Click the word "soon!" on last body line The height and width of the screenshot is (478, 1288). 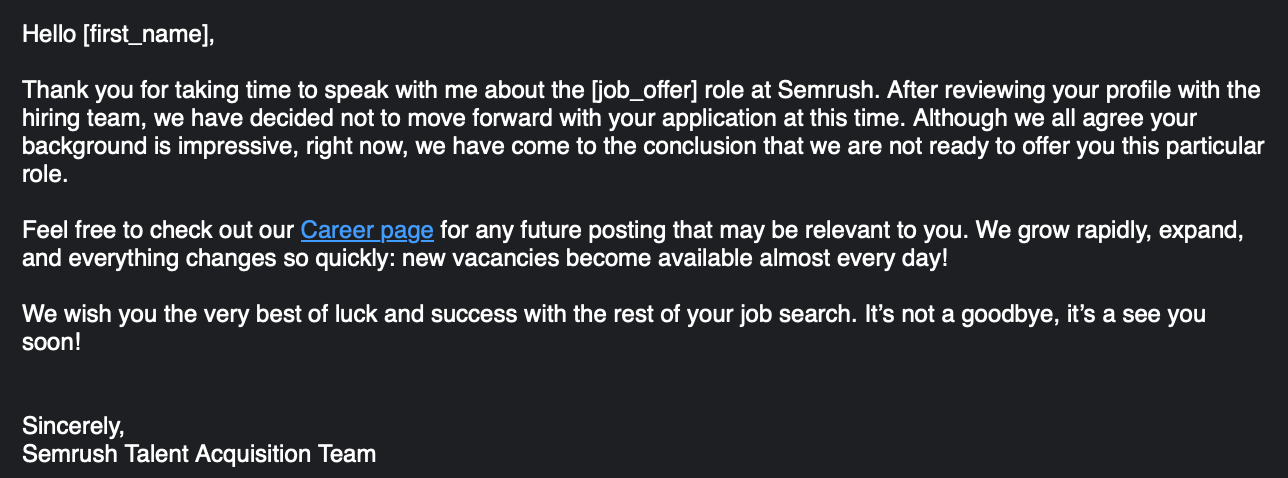click(51, 342)
